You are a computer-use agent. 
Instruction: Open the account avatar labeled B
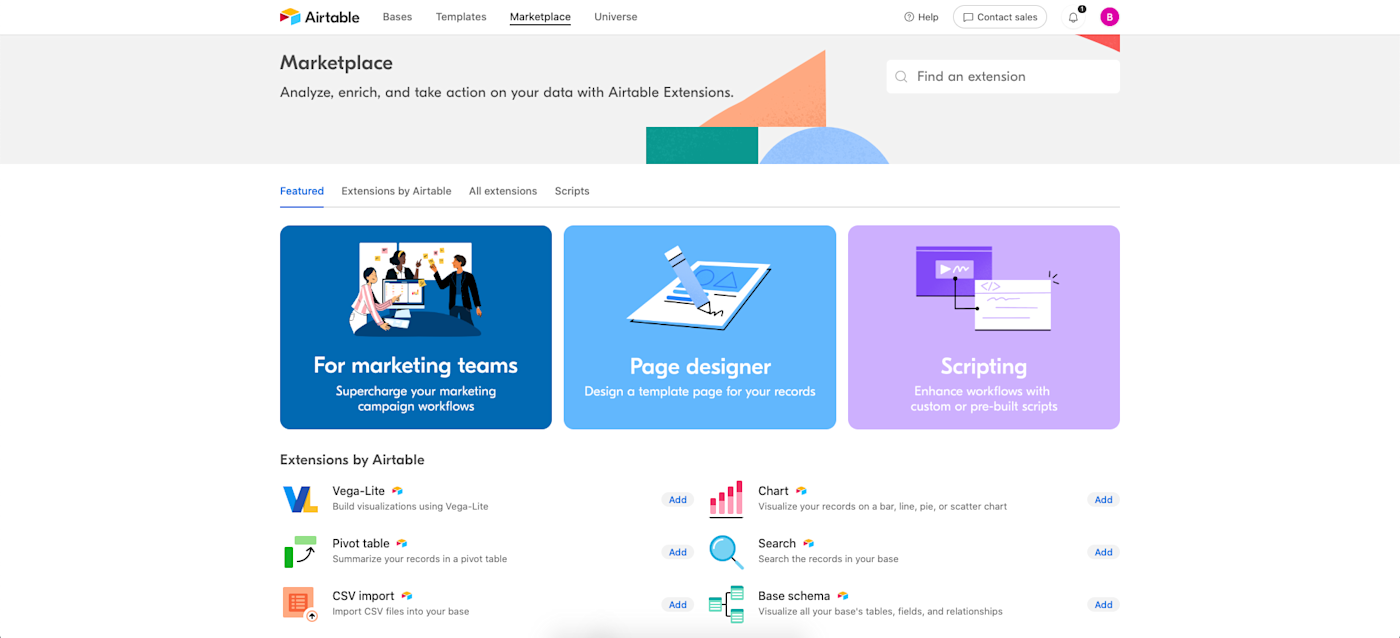tap(1109, 17)
